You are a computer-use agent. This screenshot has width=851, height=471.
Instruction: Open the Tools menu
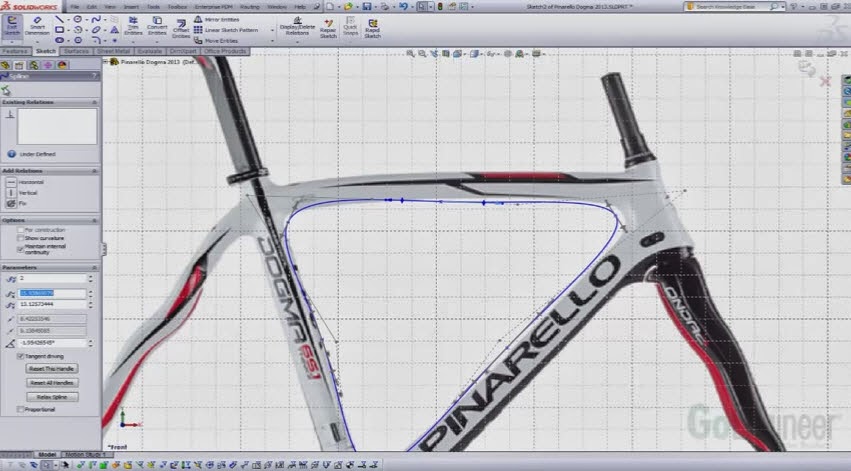coord(154,7)
